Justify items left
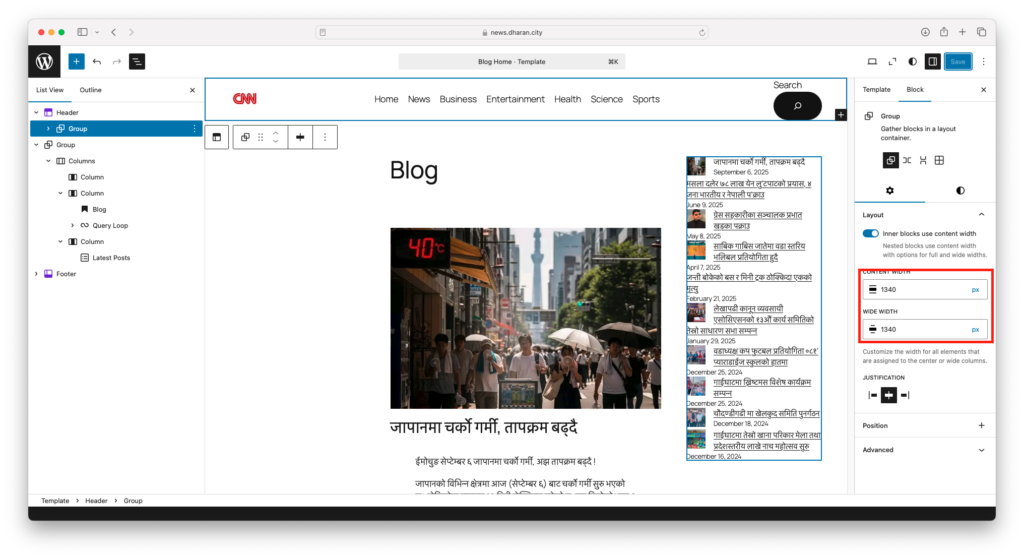This screenshot has width=1024, height=558. [873, 395]
